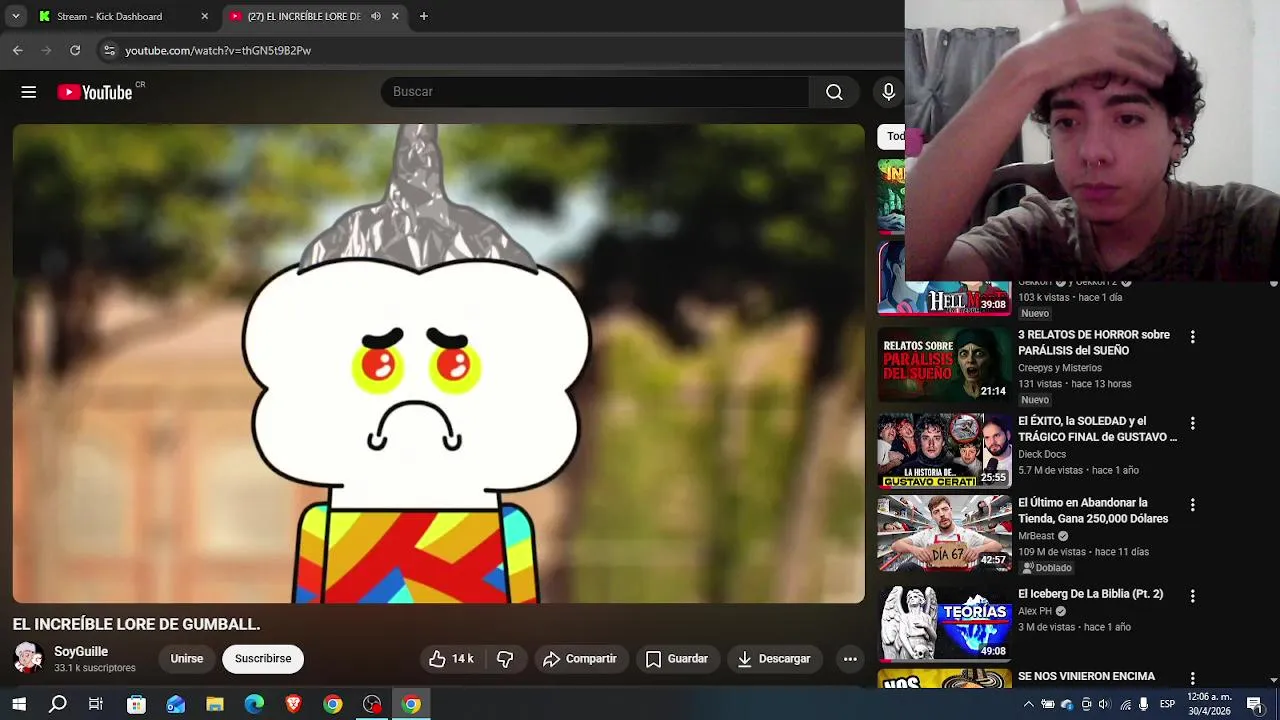Image resolution: width=1280 pixels, height=720 pixels.
Task: Click the Buscar search input field
Action: click(x=595, y=92)
